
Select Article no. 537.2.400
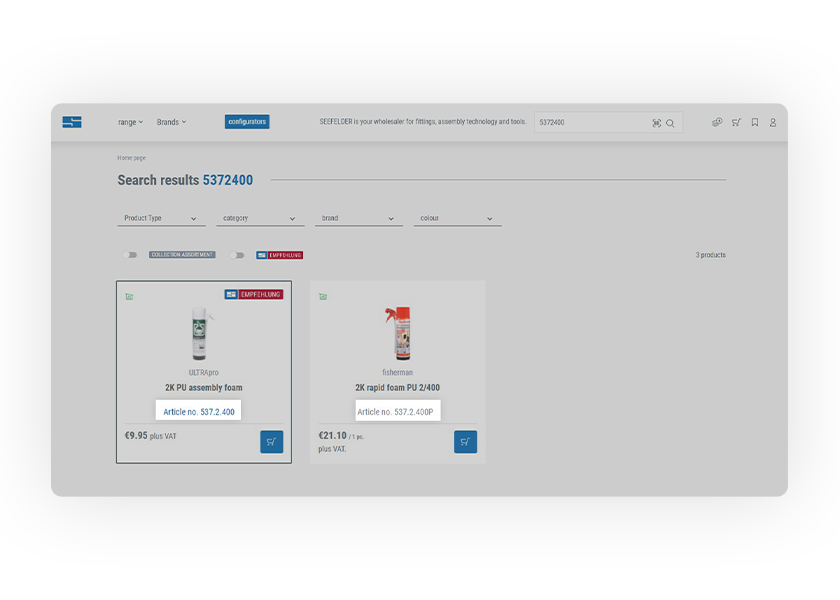tap(199, 411)
